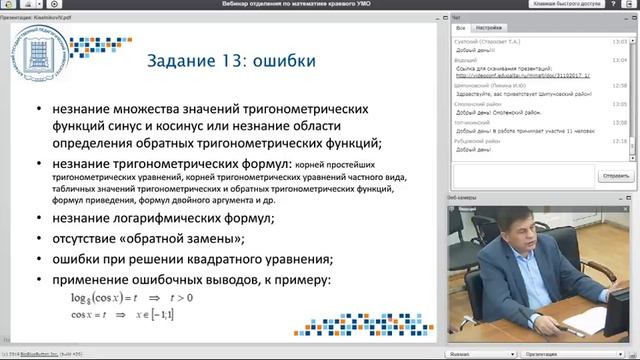The width and height of the screenshot is (640, 360).
Task: Click the presentation file name title bar
Action: (36, 18)
